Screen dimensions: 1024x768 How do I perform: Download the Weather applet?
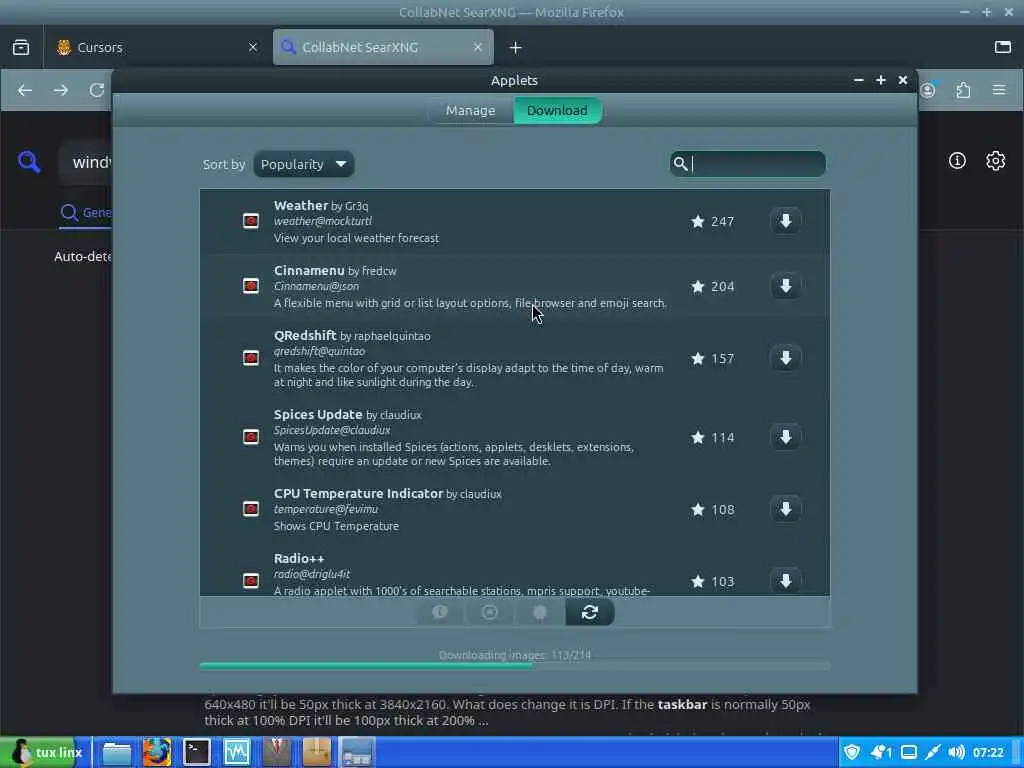[786, 221]
